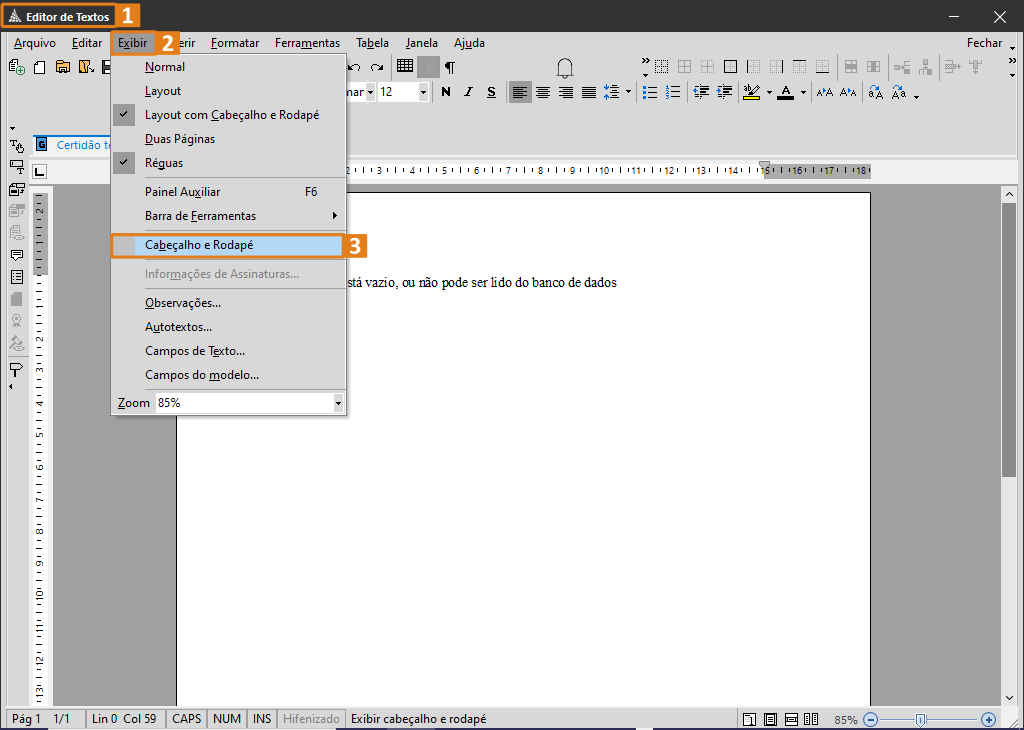The image size is (1024, 730).
Task: Click the normal view icon in status bar
Action: coord(750,719)
